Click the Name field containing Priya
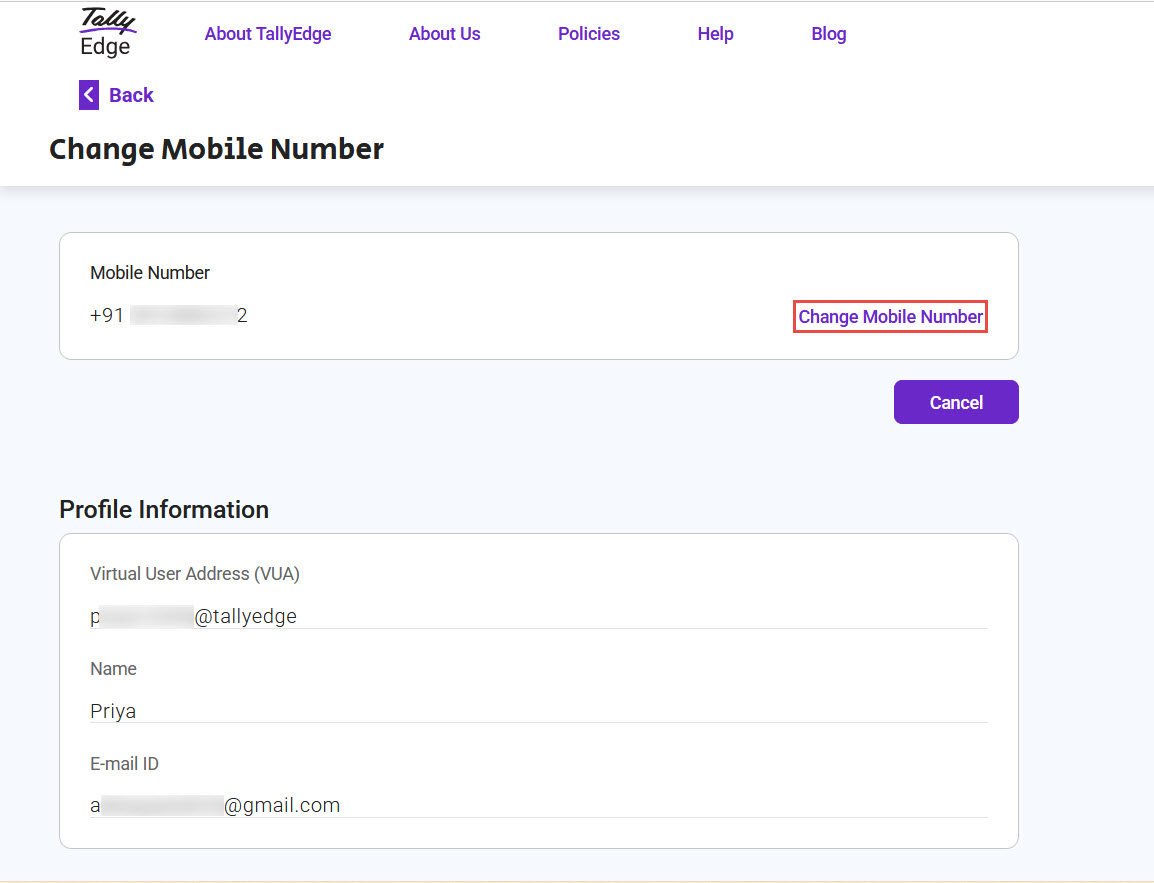Viewport: 1154px width, 883px height. coord(538,711)
